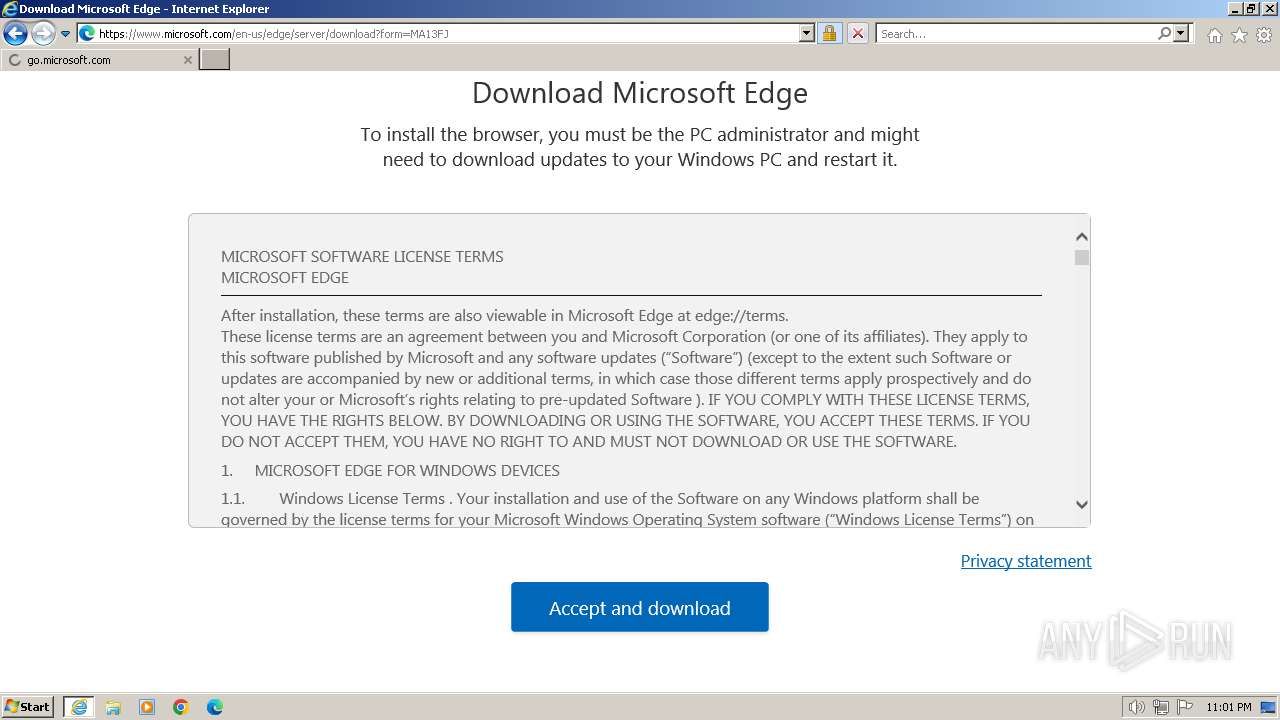
Task: Click Accept and download button
Action: (x=640, y=607)
